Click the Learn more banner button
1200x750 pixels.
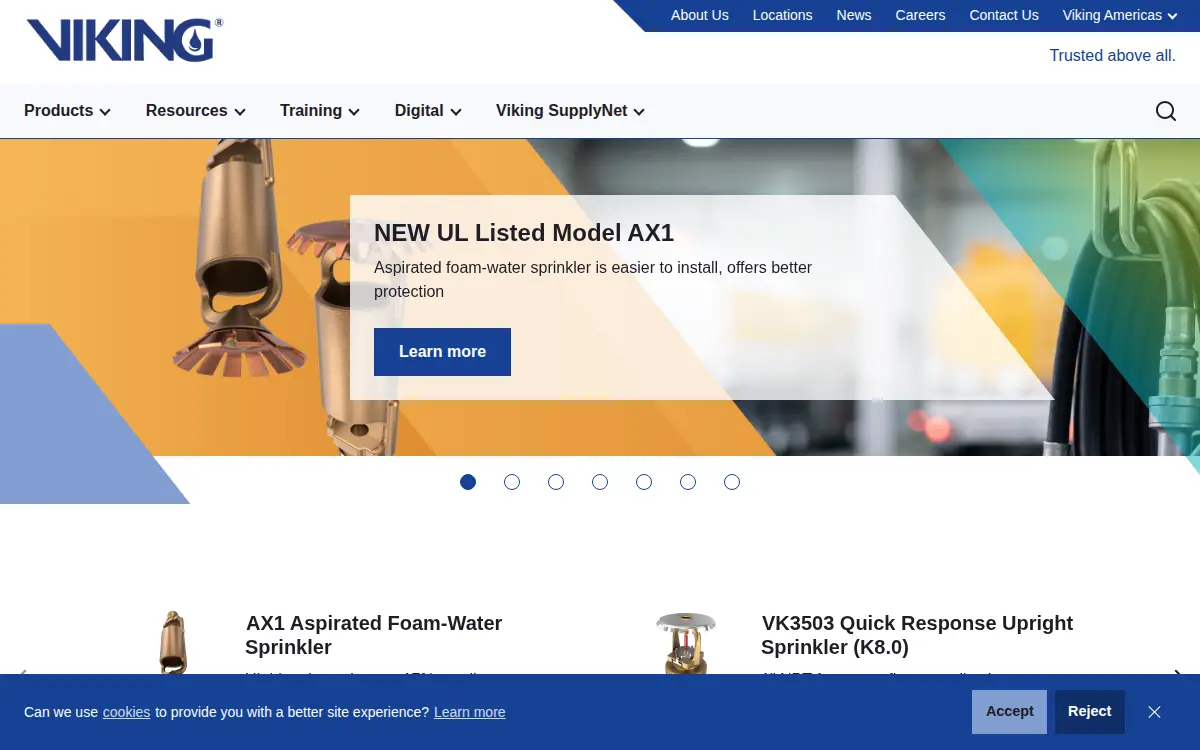click(x=442, y=352)
